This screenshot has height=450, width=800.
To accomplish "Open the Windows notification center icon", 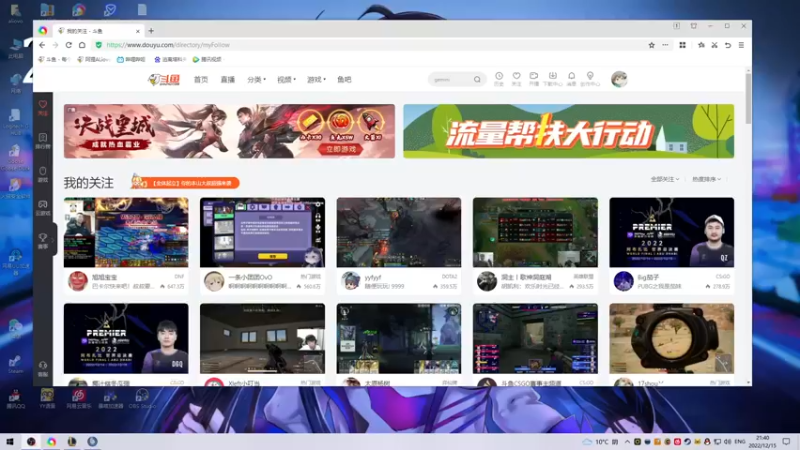I will [x=786, y=442].
